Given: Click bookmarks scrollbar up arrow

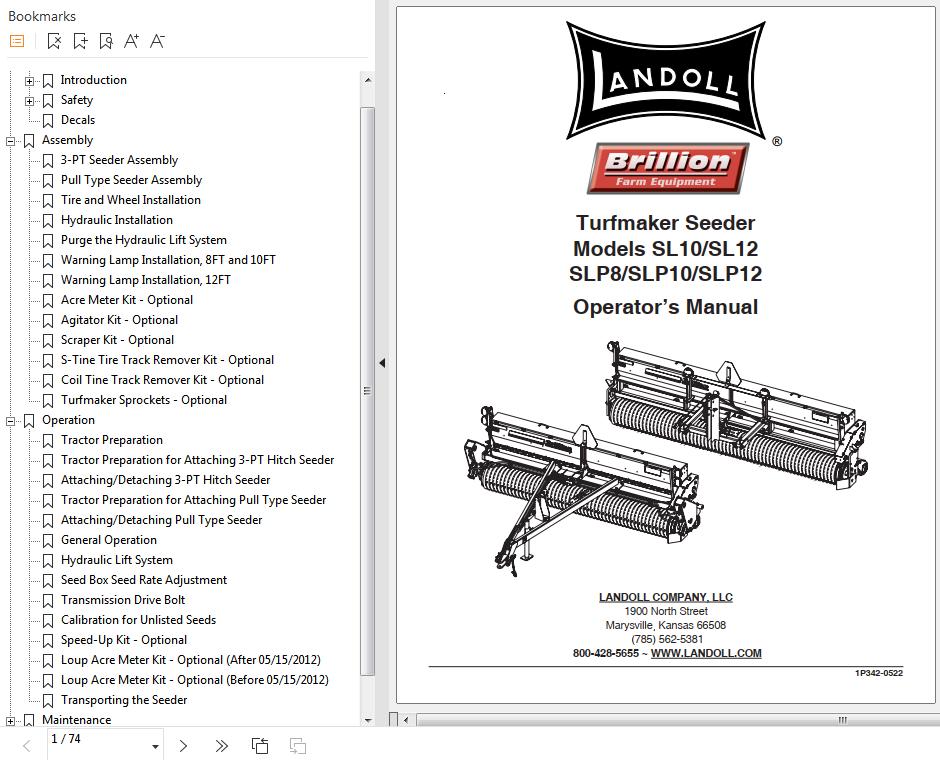Looking at the screenshot, I should (x=368, y=80).
